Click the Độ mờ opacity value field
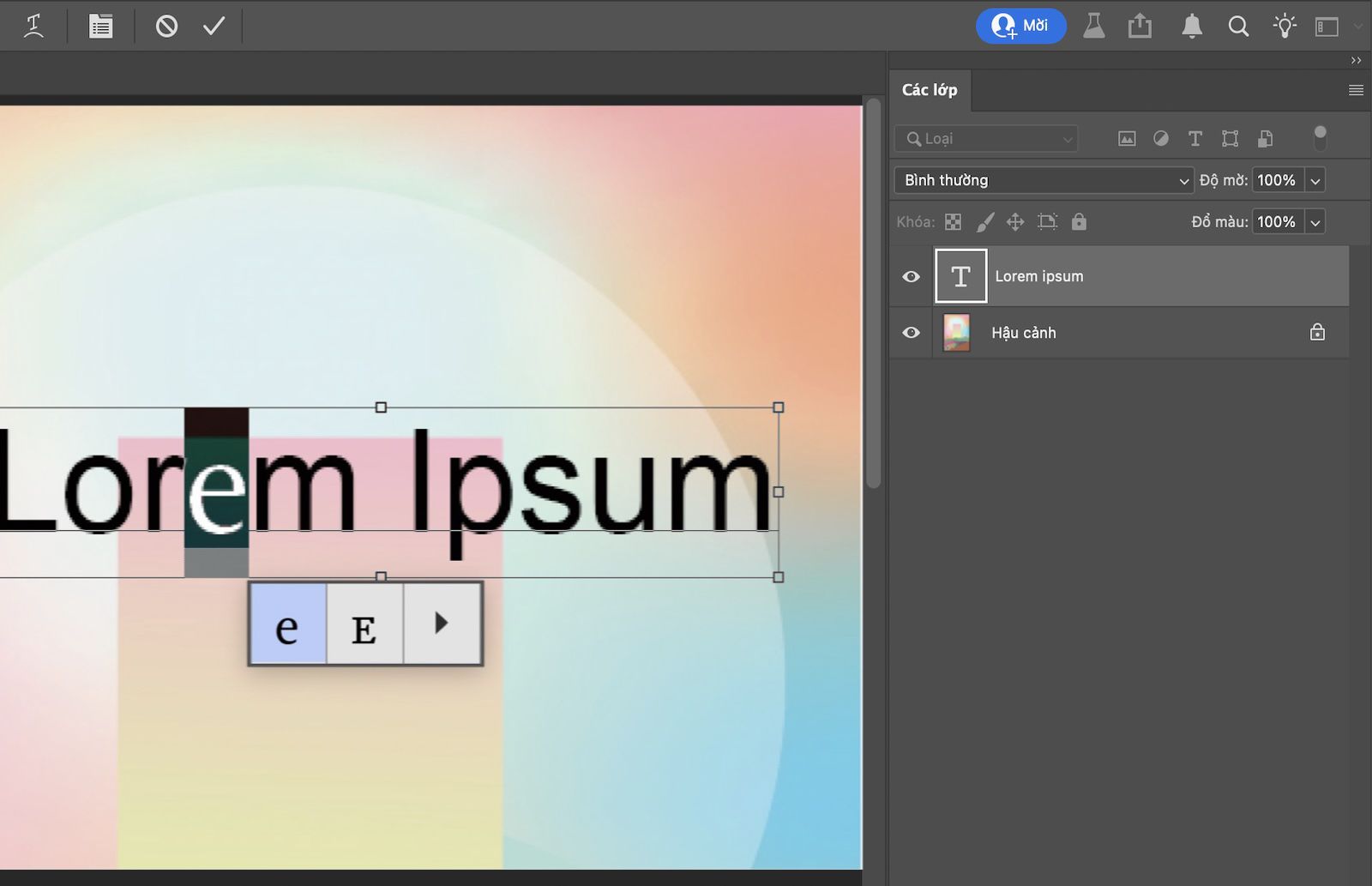1372x886 pixels. click(1278, 180)
